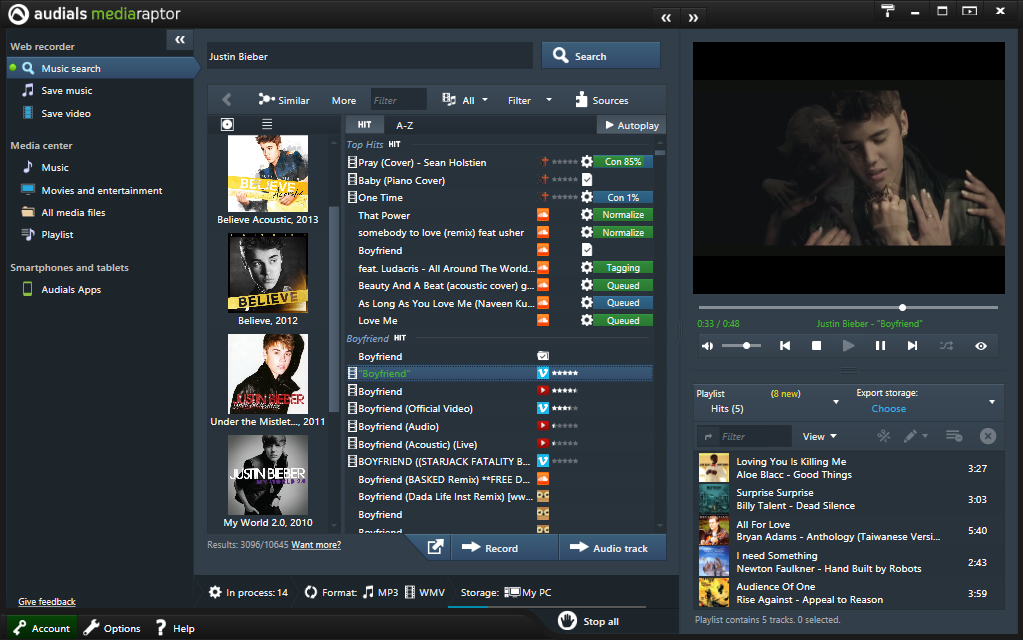Toggle shuffle playback mode
This screenshot has height=640, width=1023.
[x=946, y=346]
